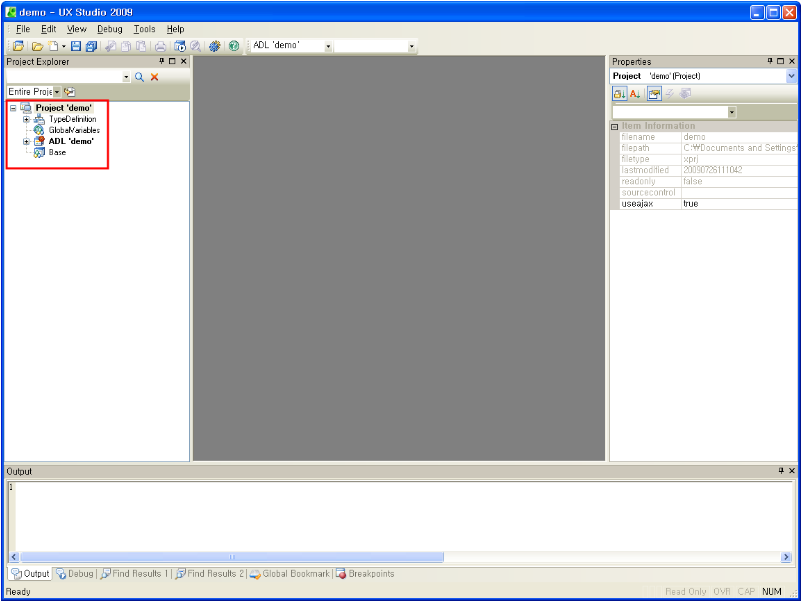The width and height of the screenshot is (802, 602).
Task: Click the New document toolbar icon
Action: [x=53, y=46]
